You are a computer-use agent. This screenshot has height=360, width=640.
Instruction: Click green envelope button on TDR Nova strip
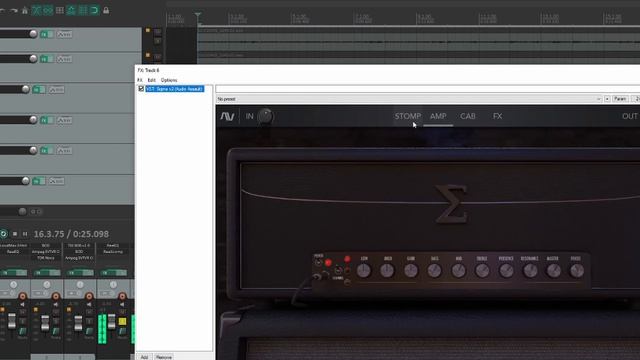pyautogui.click(x=56, y=331)
